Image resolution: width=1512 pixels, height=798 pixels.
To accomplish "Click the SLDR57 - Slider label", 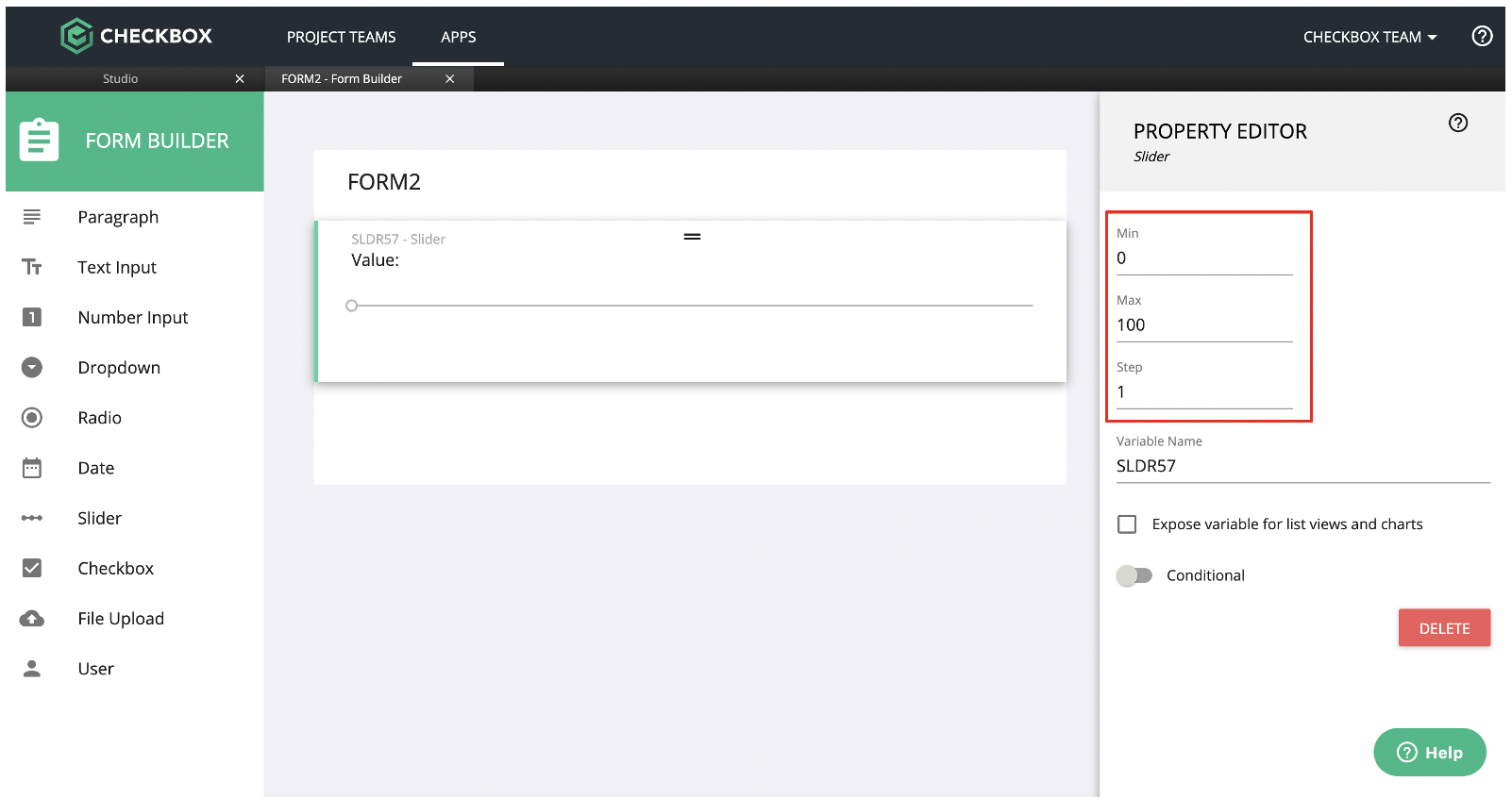I will [398, 240].
